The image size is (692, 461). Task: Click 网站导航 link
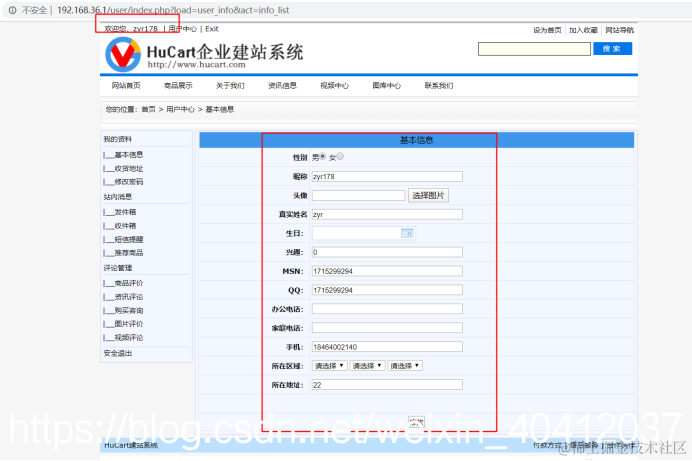(x=620, y=30)
